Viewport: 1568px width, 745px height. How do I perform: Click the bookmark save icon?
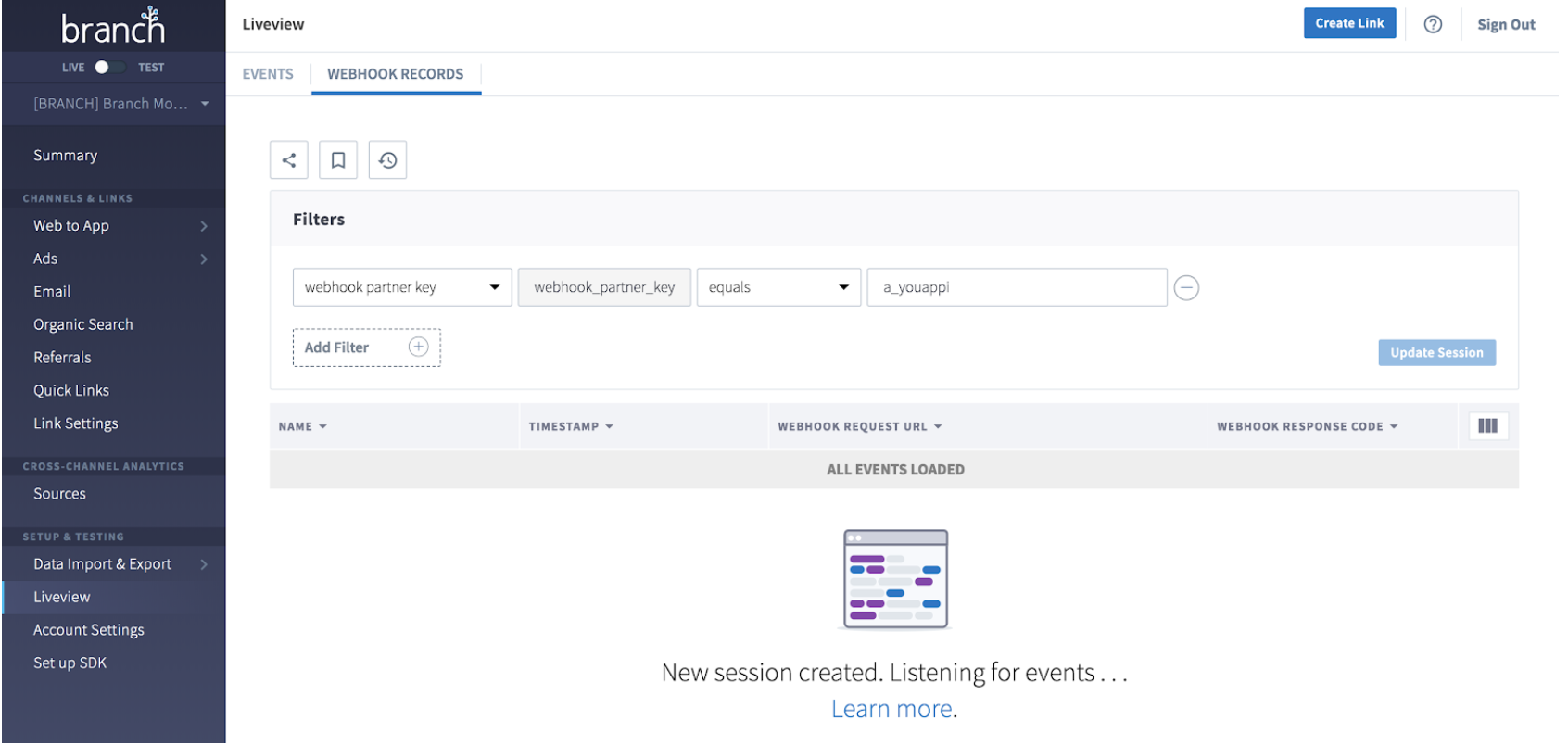tap(338, 160)
